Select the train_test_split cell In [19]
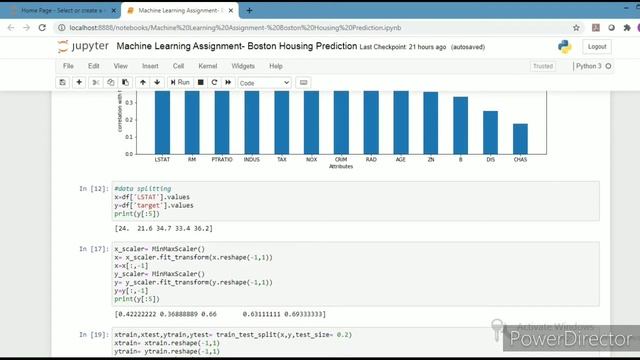 tap(356, 343)
